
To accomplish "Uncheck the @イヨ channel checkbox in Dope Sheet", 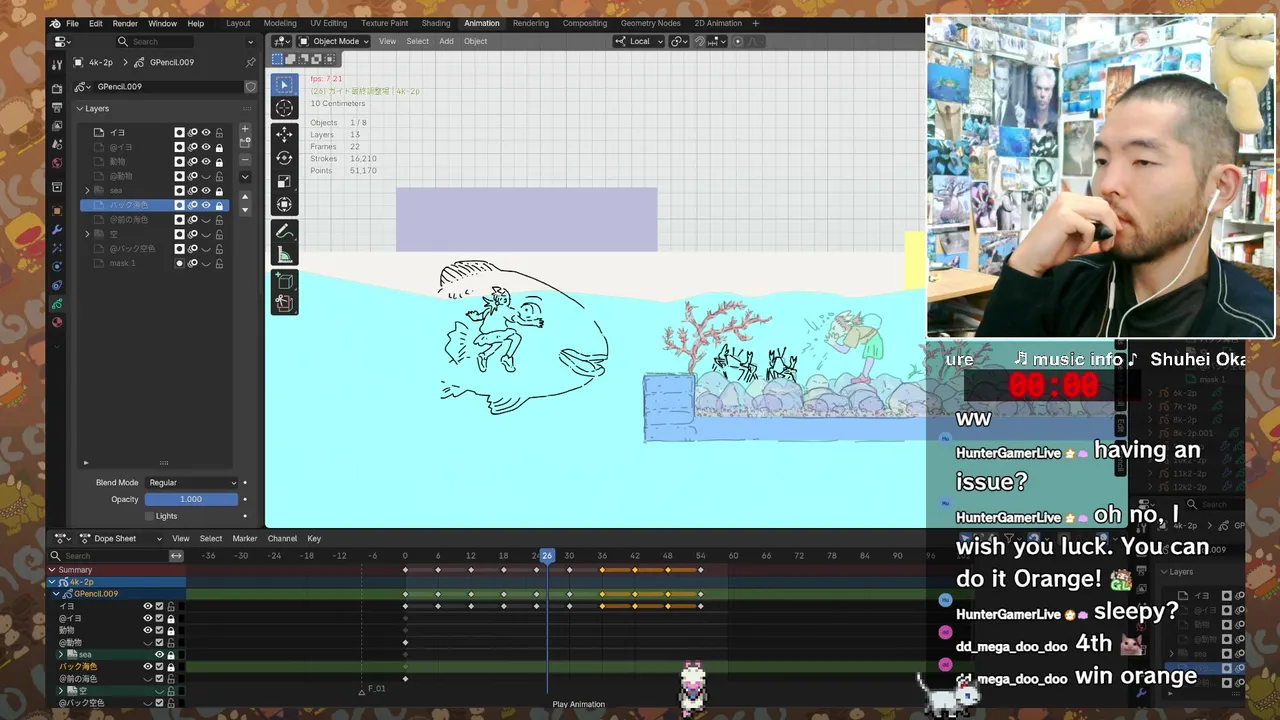I will click(159, 619).
